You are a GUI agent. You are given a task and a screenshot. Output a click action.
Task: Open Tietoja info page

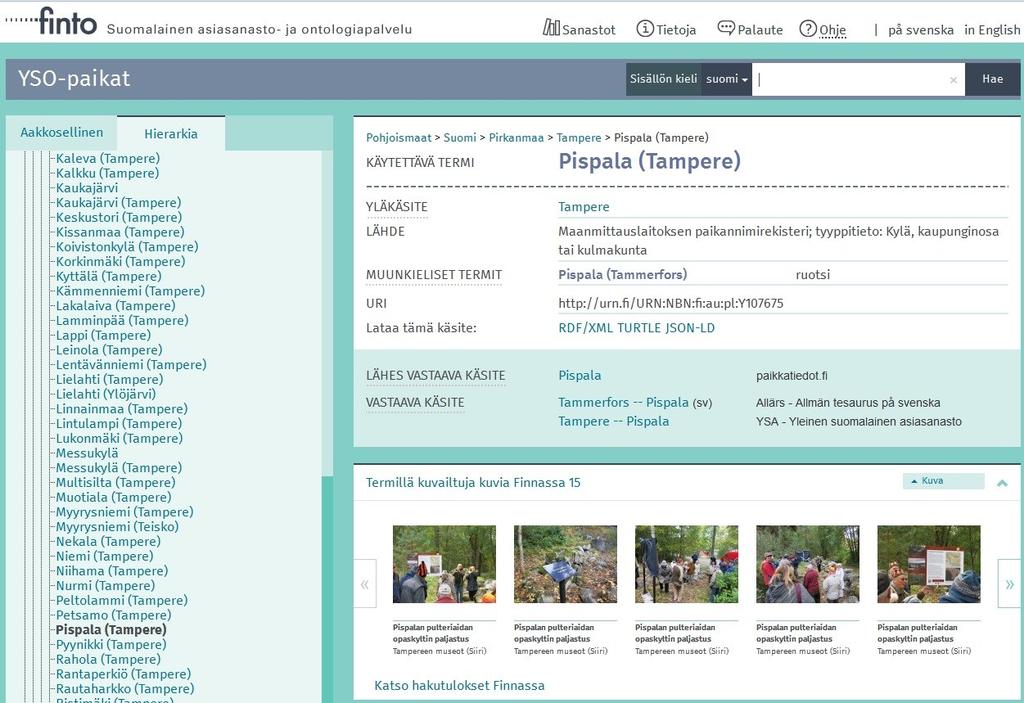(x=666, y=29)
